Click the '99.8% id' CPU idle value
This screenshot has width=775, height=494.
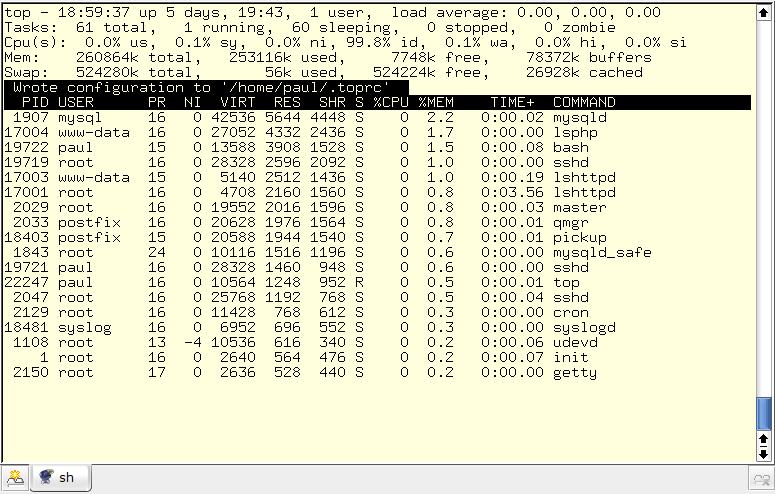382,43
